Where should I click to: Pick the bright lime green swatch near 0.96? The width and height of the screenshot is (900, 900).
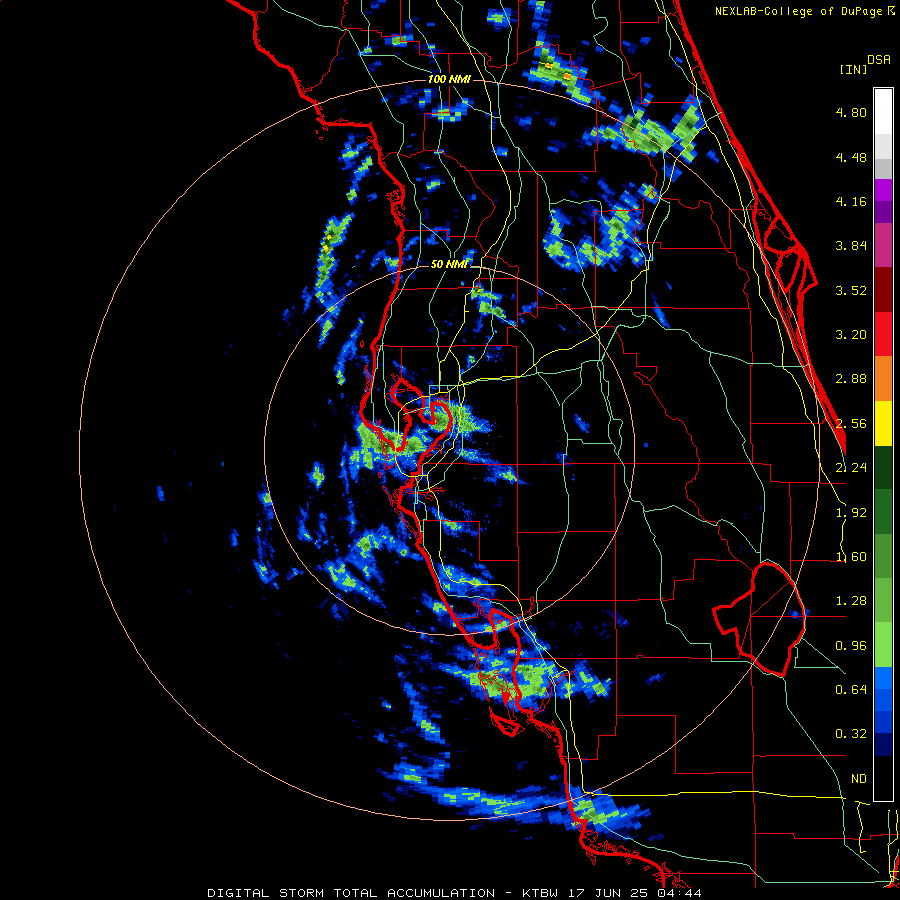click(883, 645)
